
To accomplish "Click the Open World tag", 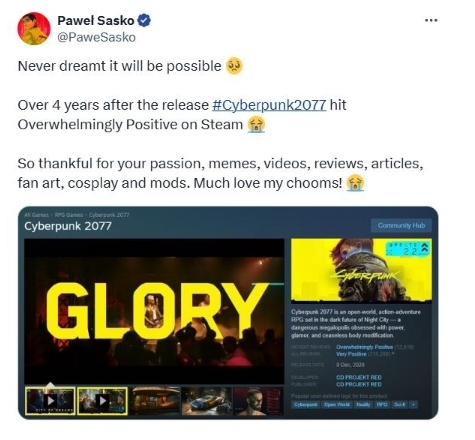I will click(337, 405).
